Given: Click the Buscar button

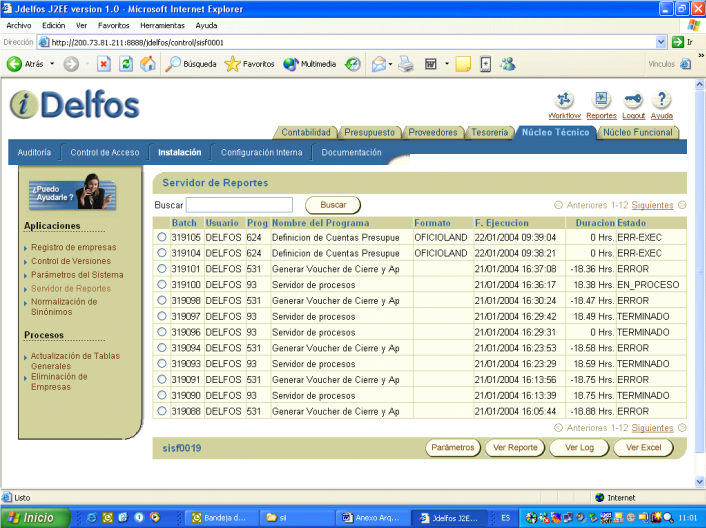Looking at the screenshot, I should 333,205.
